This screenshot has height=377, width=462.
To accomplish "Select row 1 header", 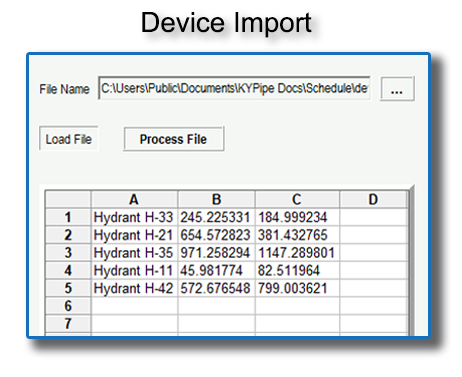I will pyautogui.click(x=68, y=217).
